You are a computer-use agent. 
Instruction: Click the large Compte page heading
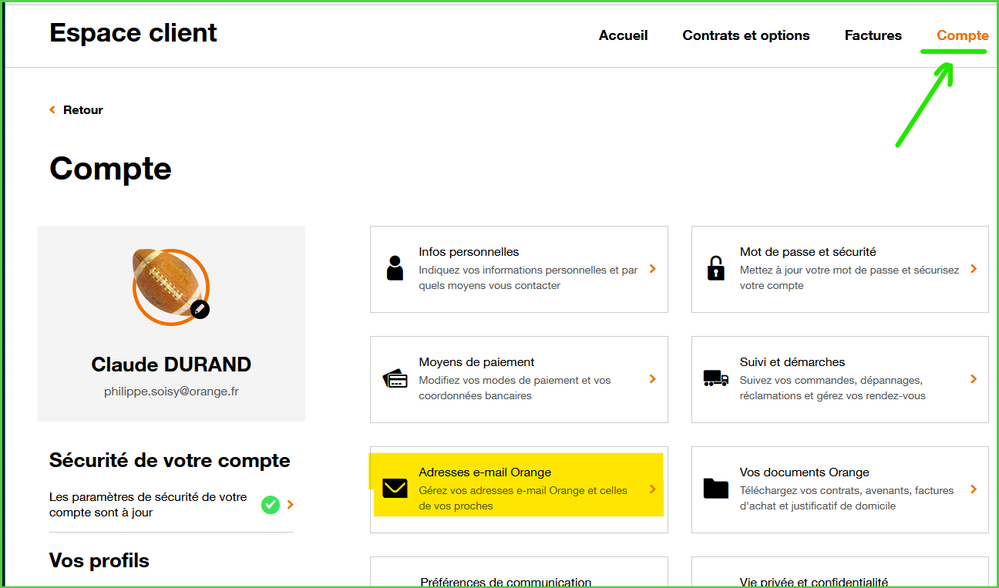pyautogui.click(x=110, y=169)
